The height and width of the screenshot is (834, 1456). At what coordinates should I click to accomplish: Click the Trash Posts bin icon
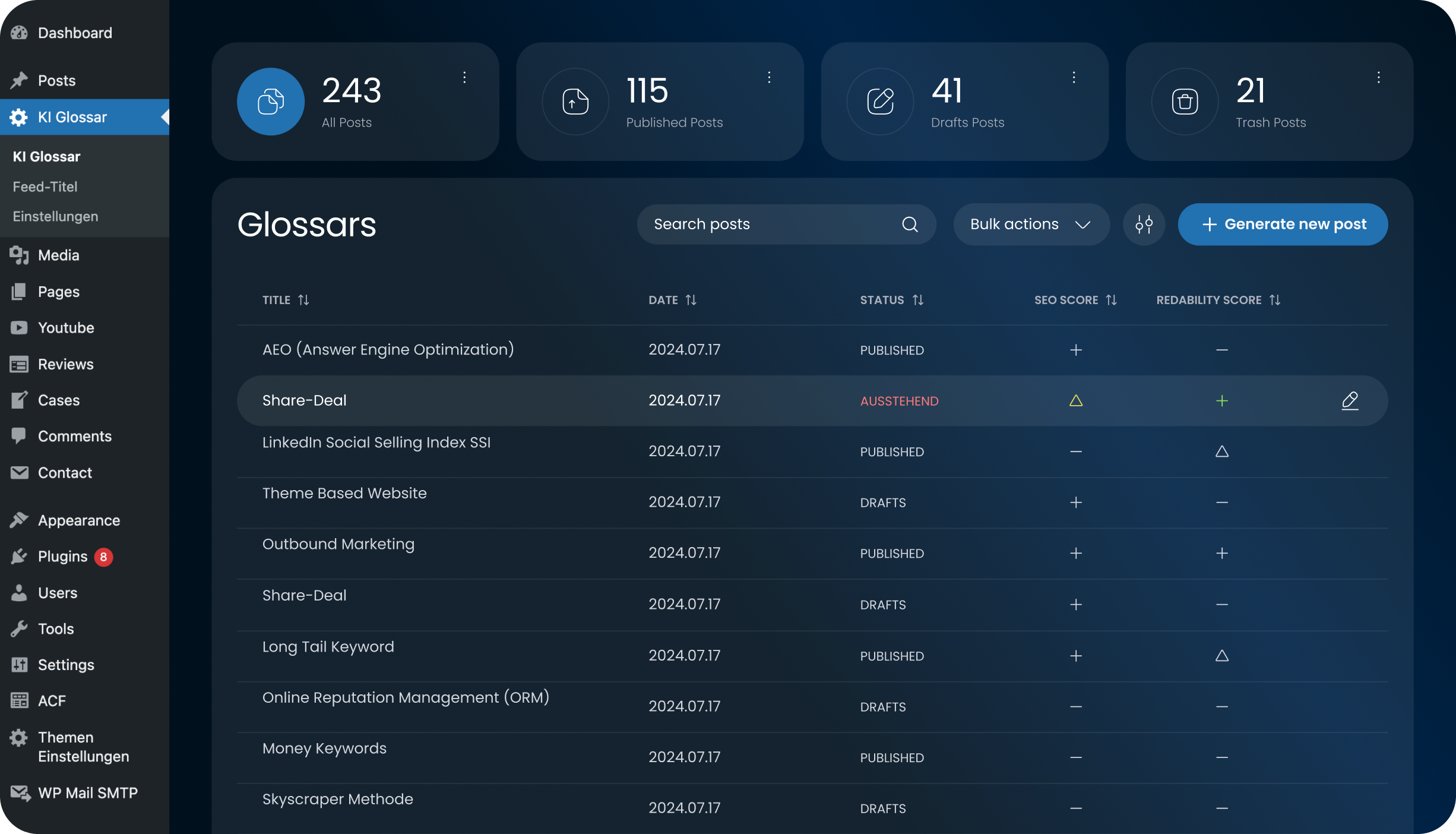(1185, 102)
